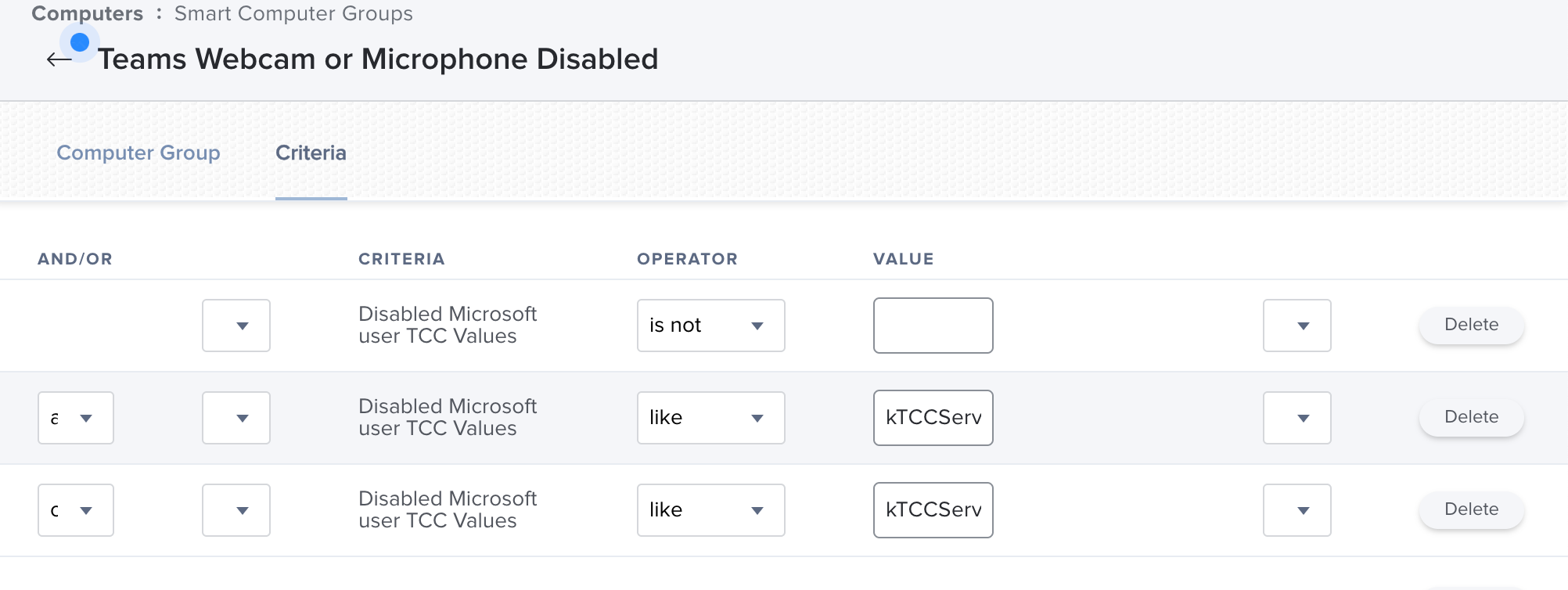
Task: Click the kTCCServ value field in third row
Action: coord(933,510)
